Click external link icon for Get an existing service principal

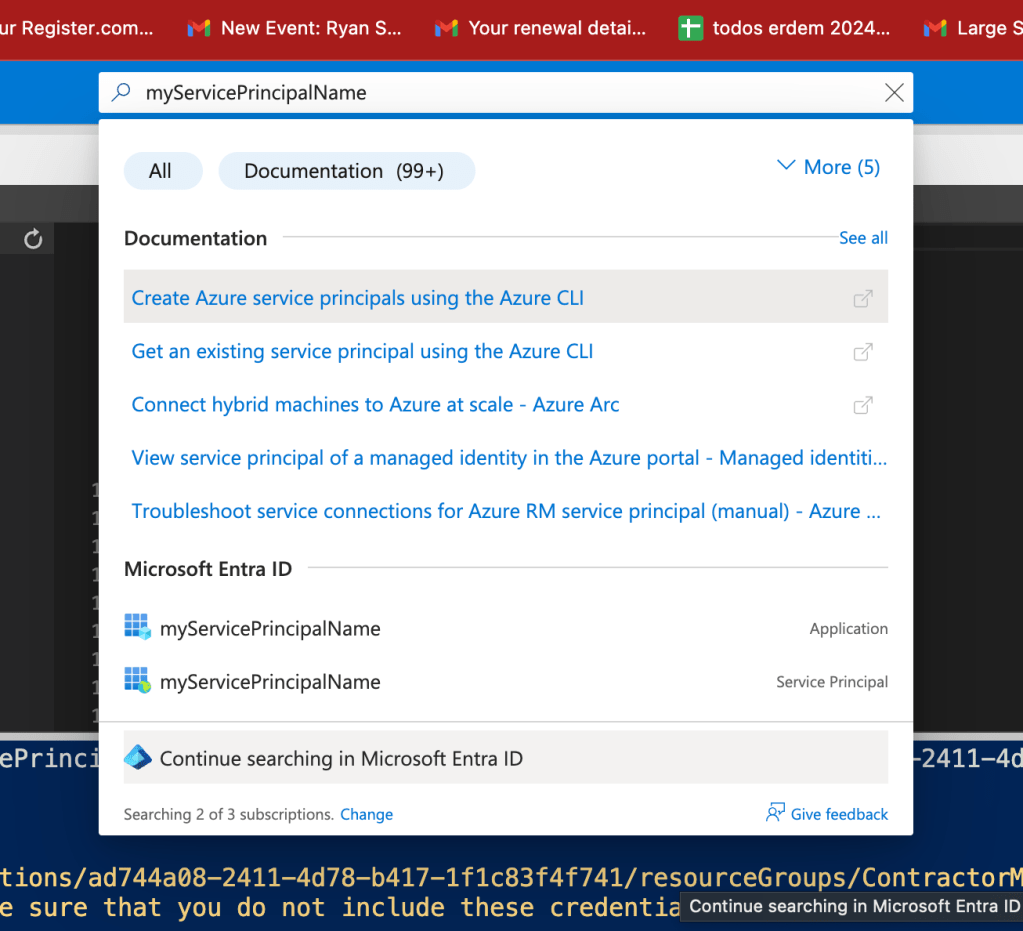[x=863, y=352]
